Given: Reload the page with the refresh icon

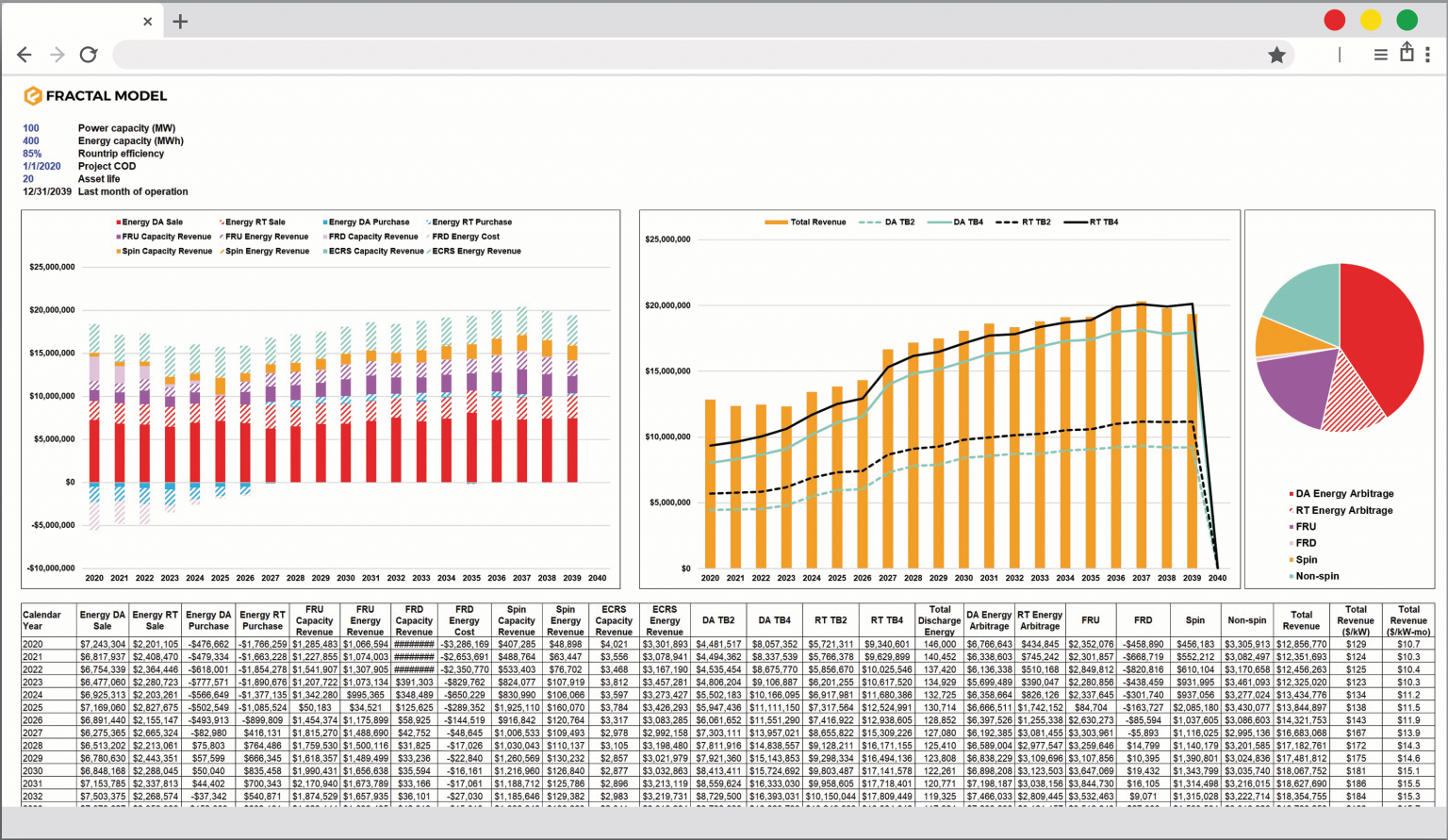Looking at the screenshot, I should tap(88, 55).
